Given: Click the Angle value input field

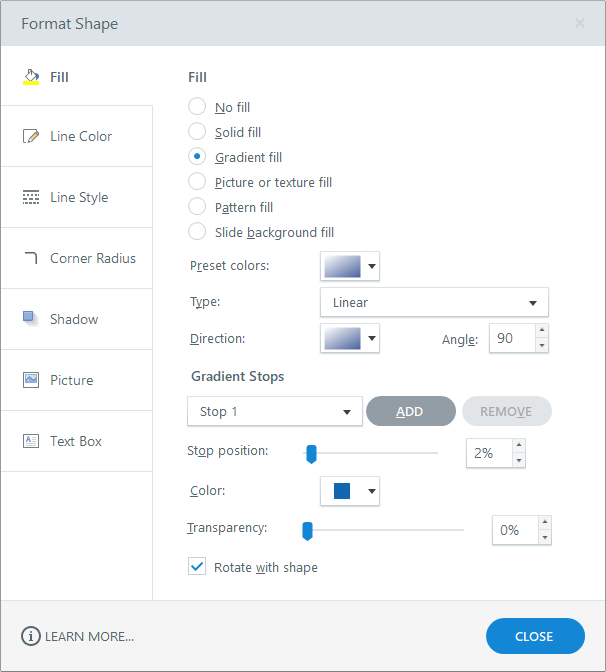Looking at the screenshot, I should tap(509, 339).
